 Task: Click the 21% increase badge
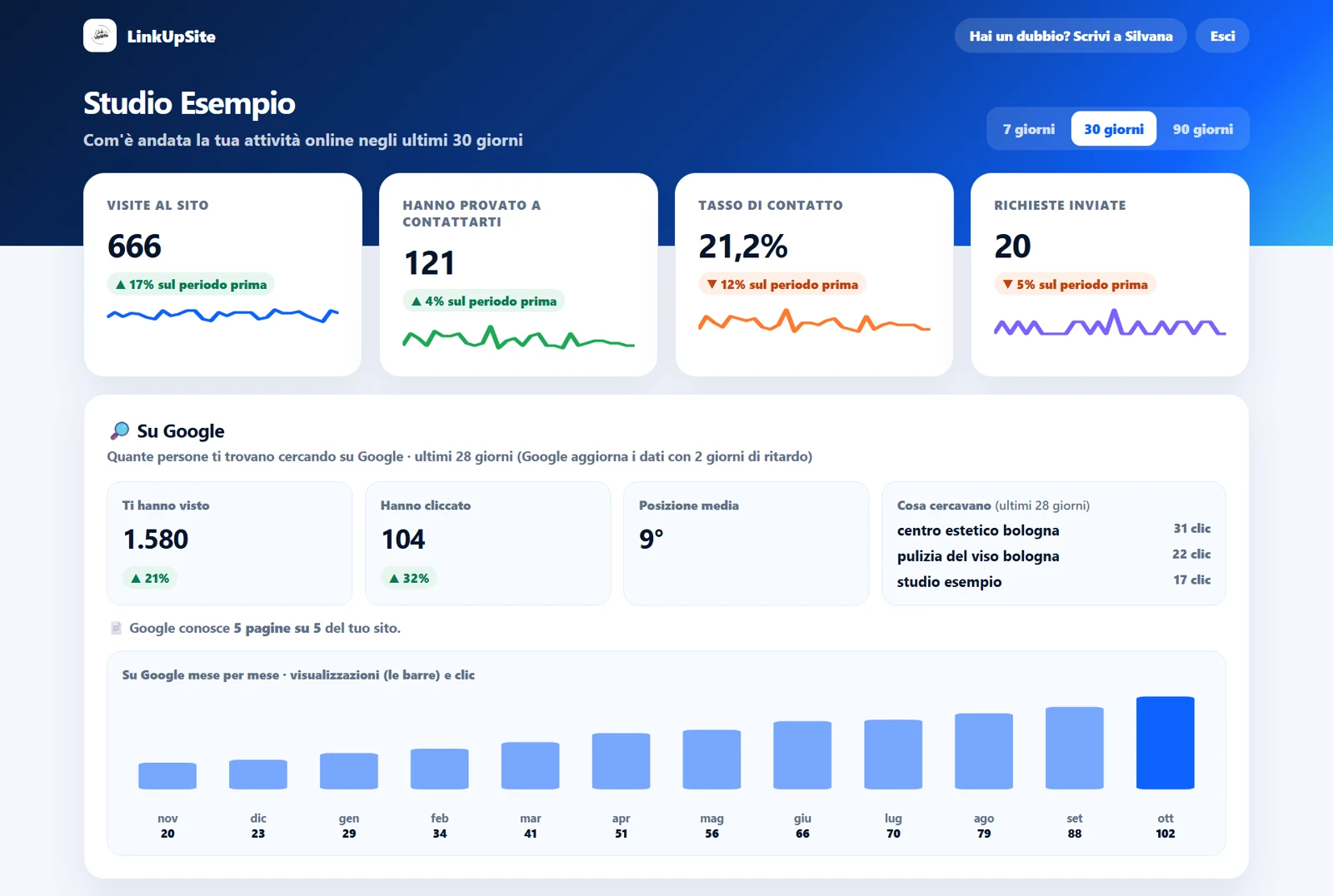coord(150,578)
